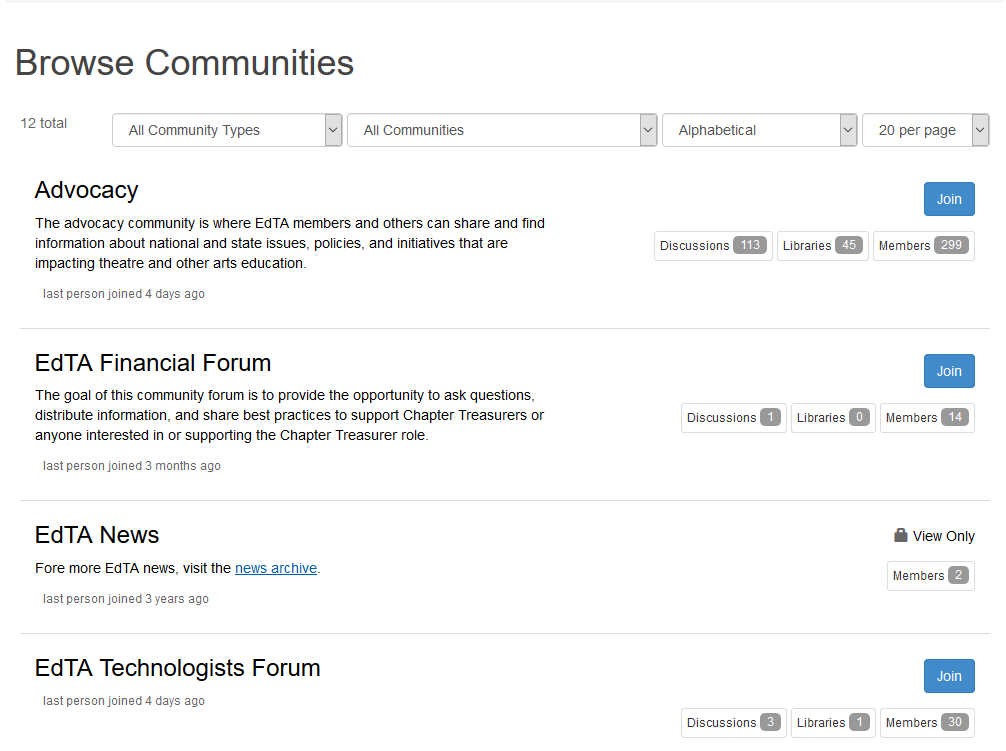Open the news archive link
This screenshot has height=751, width=1006.
276,568
